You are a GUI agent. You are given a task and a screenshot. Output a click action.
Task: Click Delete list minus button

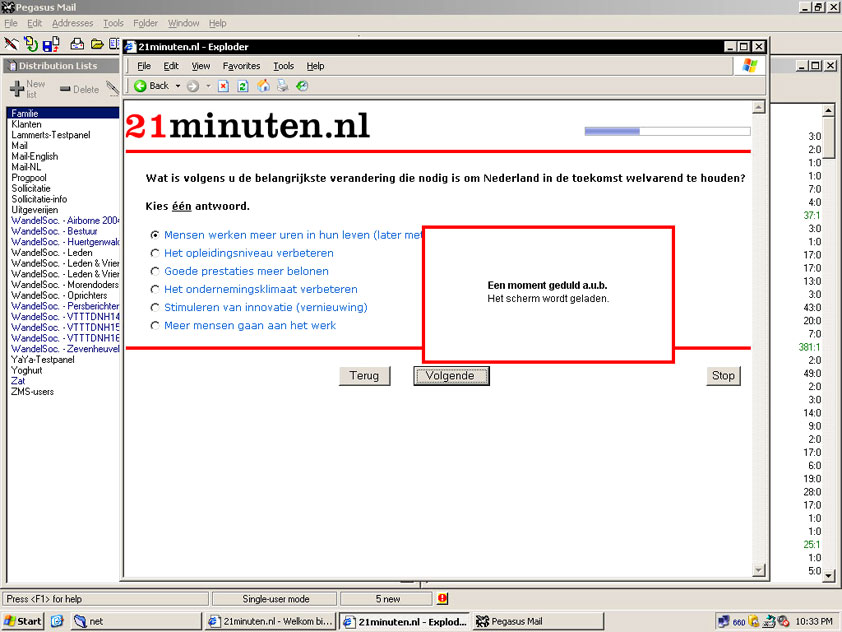[x=79, y=89]
